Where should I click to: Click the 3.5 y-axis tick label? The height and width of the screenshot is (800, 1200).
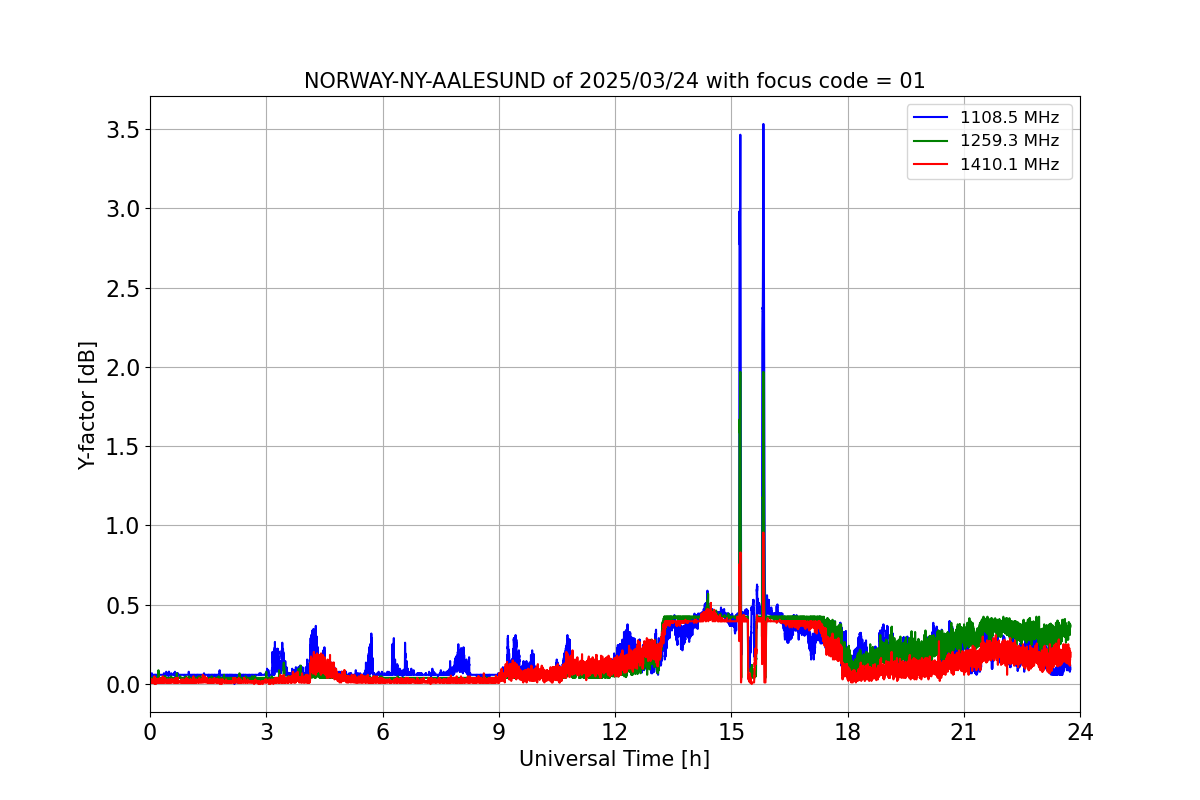coord(121,130)
